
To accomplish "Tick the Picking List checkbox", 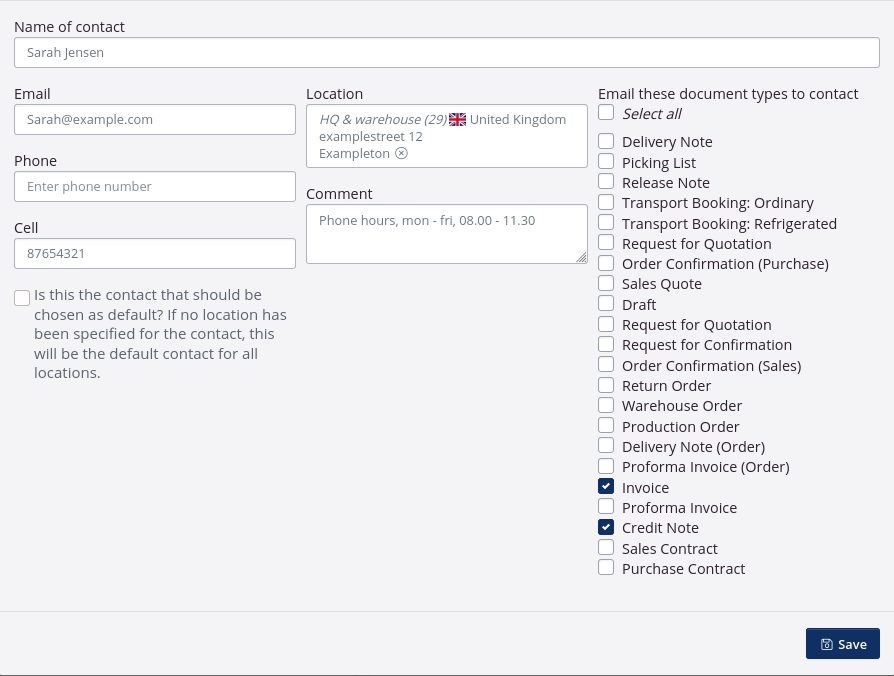I will pos(606,162).
